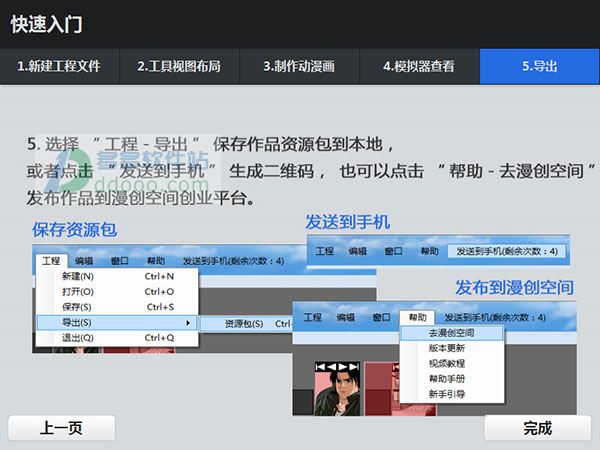Click the active 5.导出 tab
Screen dimensions: 600x450
(539, 66)
